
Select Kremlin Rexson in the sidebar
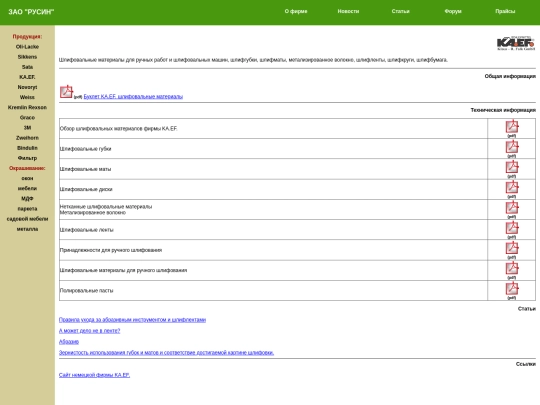pyautogui.click(x=27, y=107)
